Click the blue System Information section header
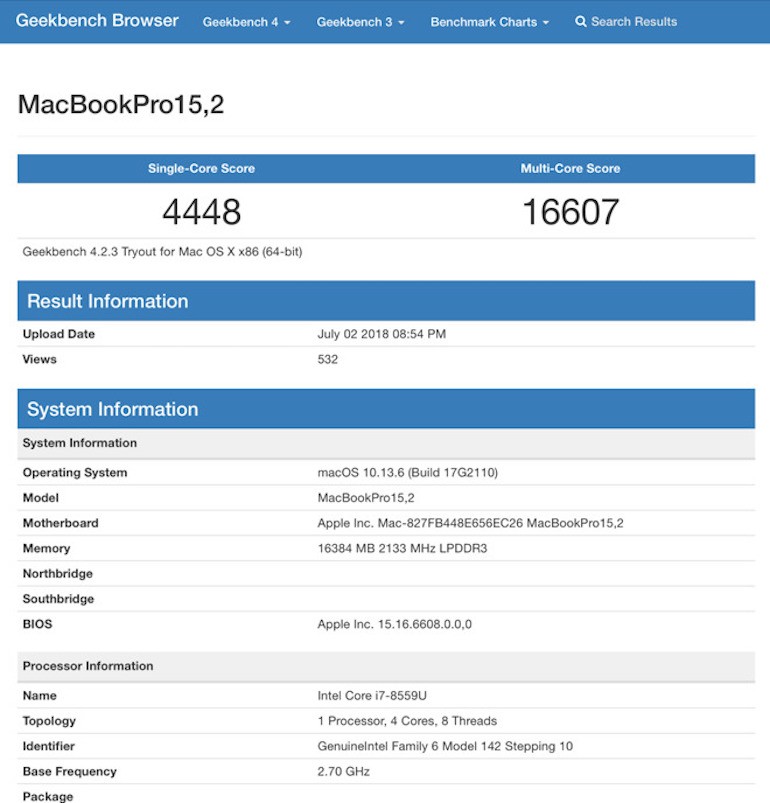 click(x=112, y=409)
